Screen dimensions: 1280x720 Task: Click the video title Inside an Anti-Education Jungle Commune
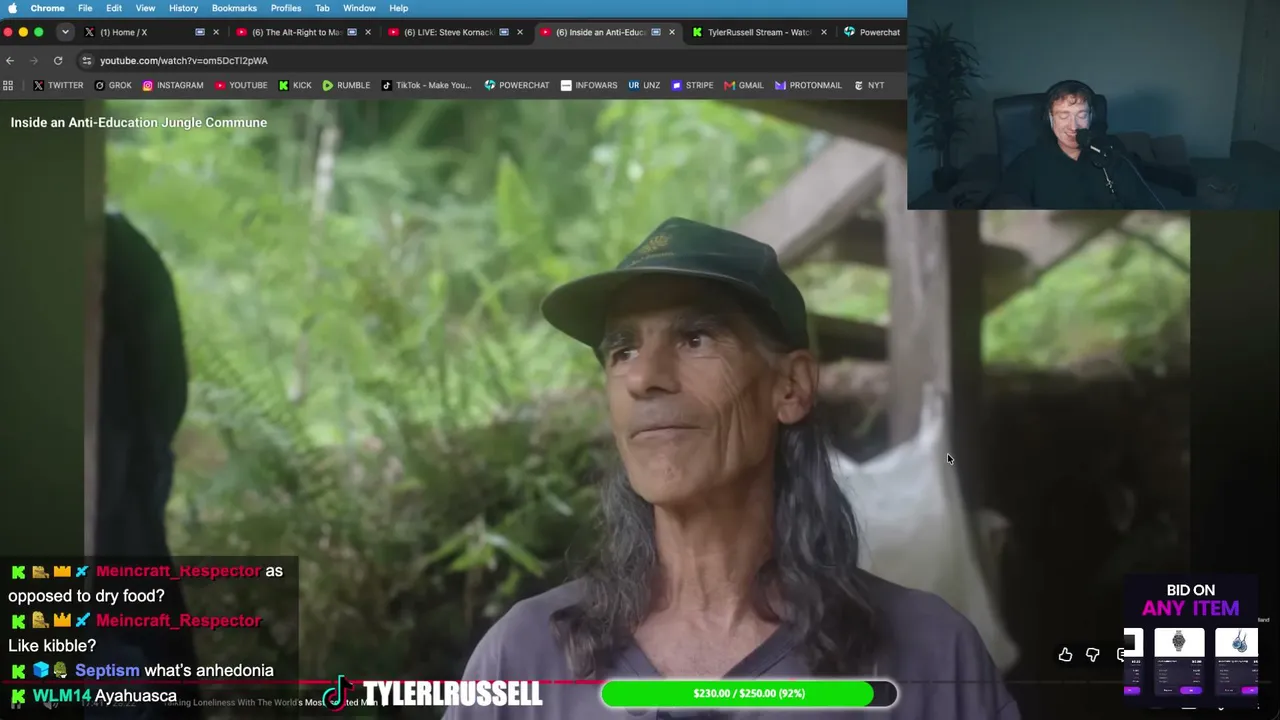139,122
